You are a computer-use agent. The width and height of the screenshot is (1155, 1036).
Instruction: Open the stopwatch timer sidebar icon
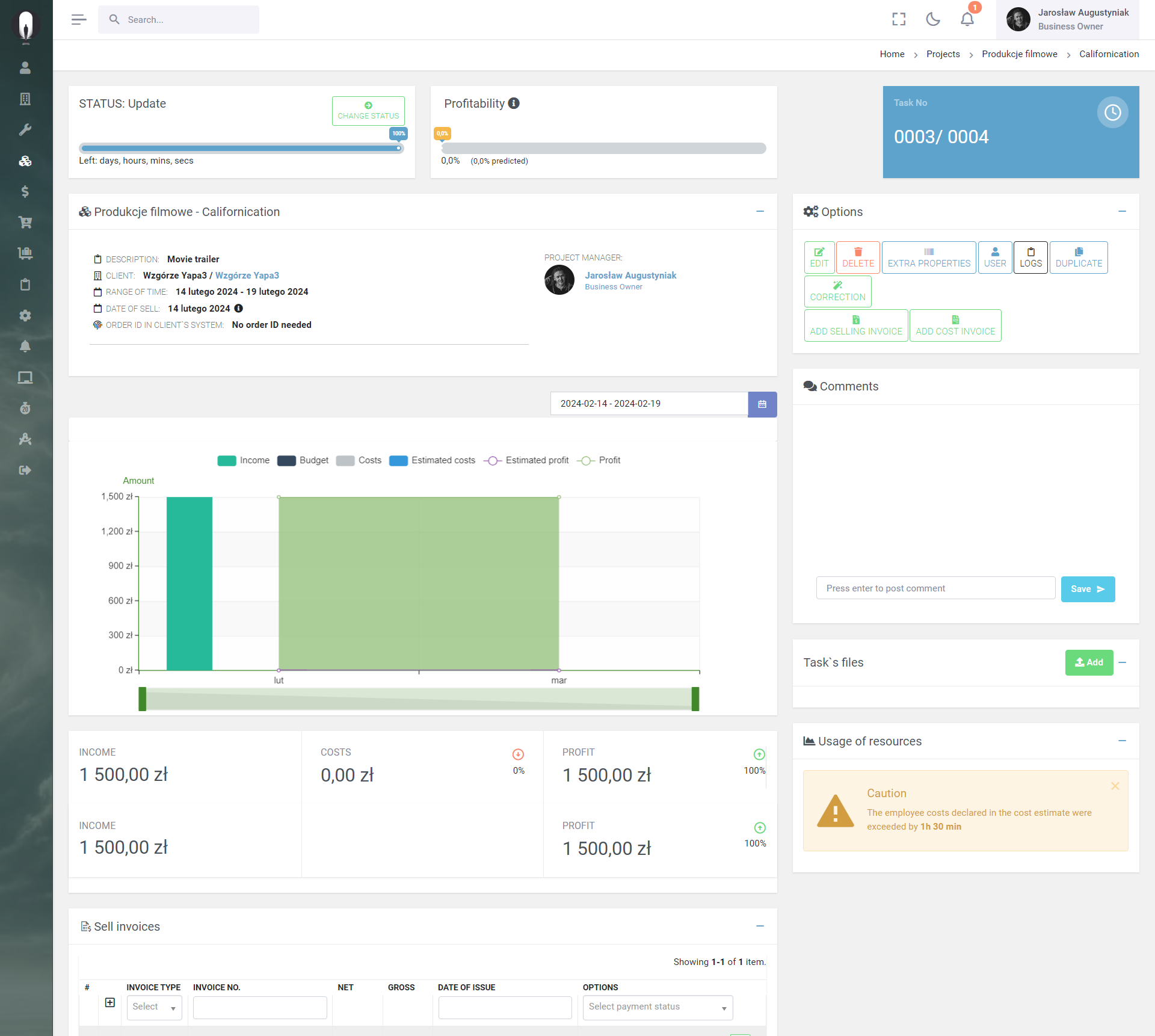25,409
